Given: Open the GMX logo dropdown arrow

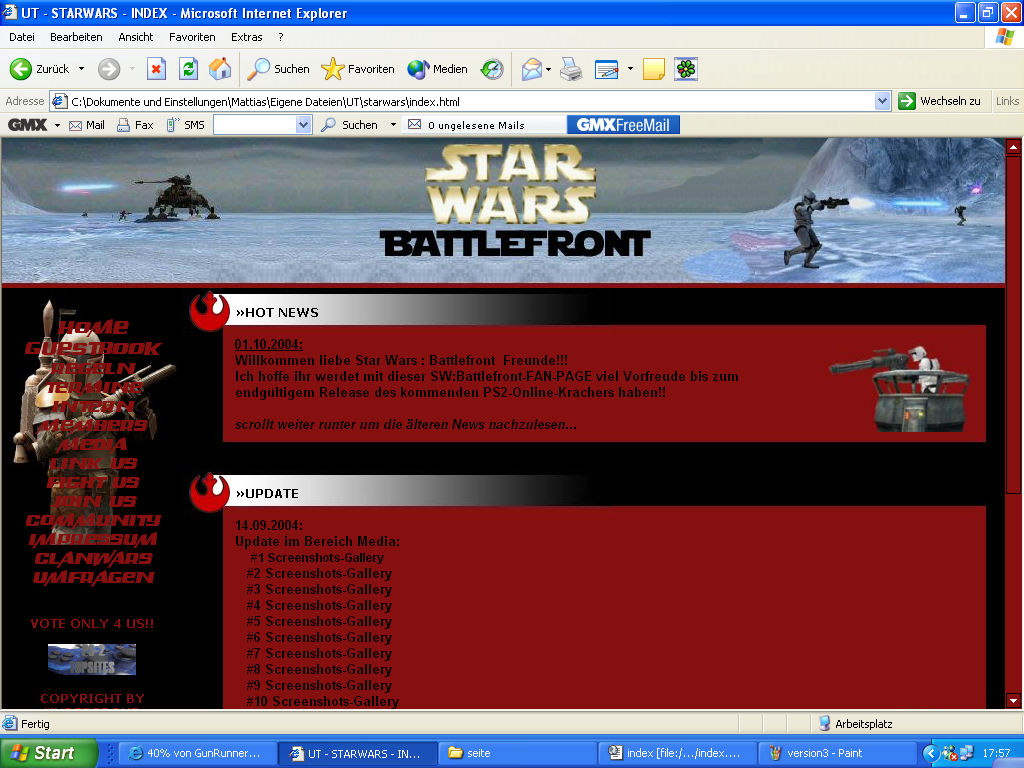Looking at the screenshot, I should 57,125.
